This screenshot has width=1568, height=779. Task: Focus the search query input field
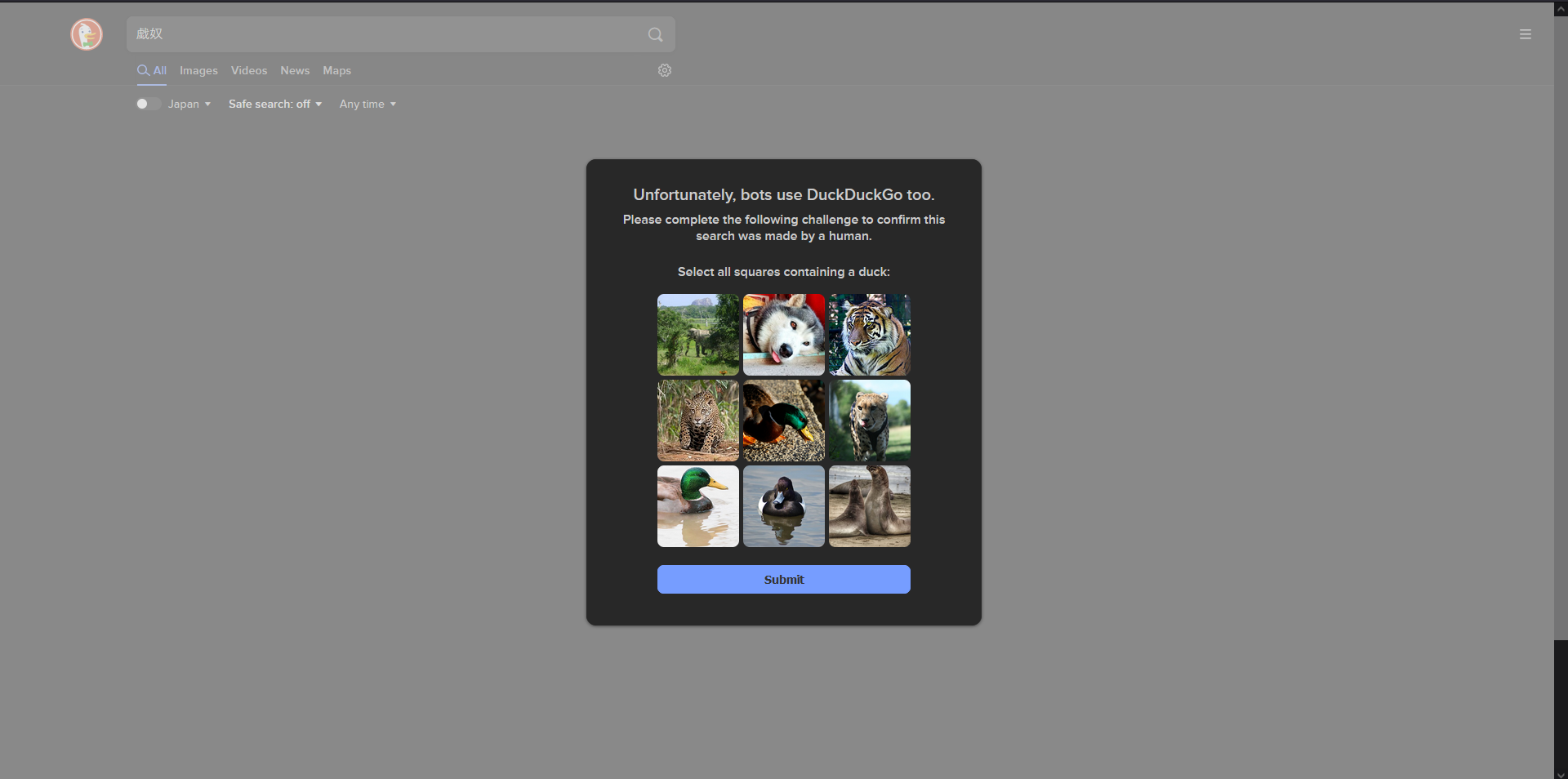pos(384,34)
